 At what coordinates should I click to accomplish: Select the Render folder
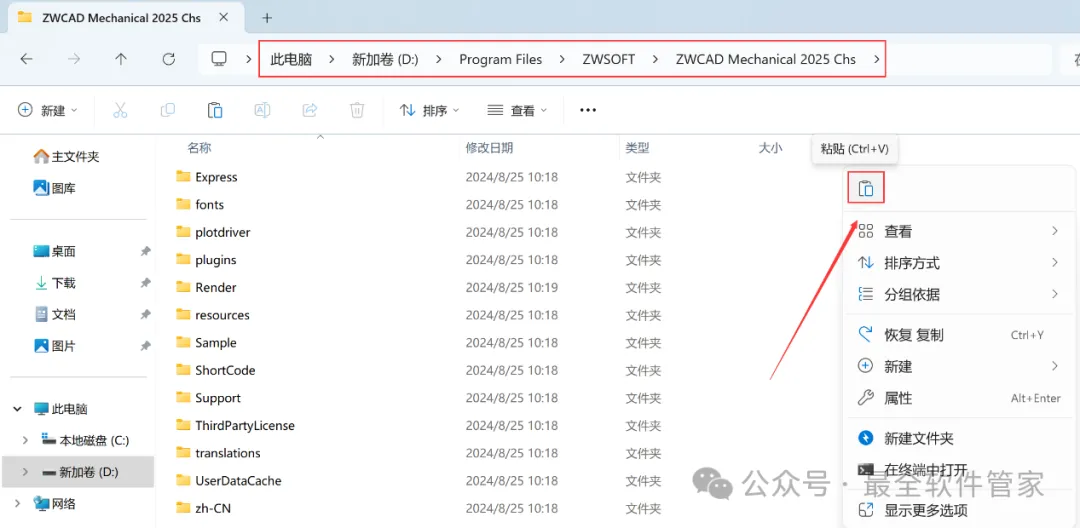pyautogui.click(x=206, y=287)
